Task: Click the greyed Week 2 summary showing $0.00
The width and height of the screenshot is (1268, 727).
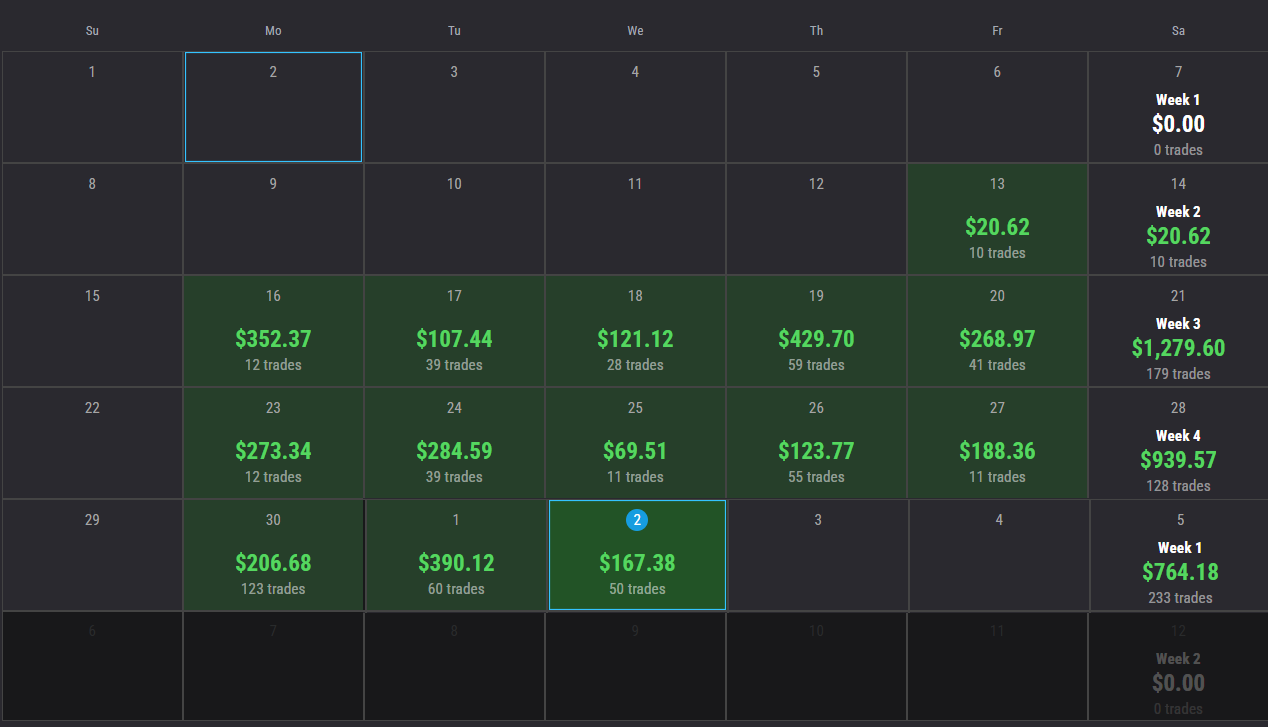Action: coord(1178,666)
